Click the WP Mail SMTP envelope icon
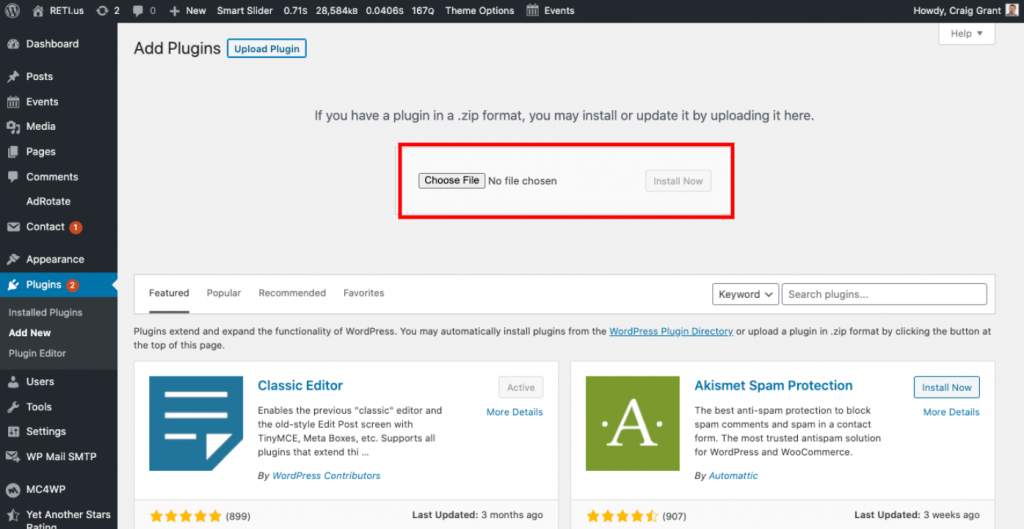Image resolution: width=1024 pixels, height=529 pixels. click(x=13, y=457)
